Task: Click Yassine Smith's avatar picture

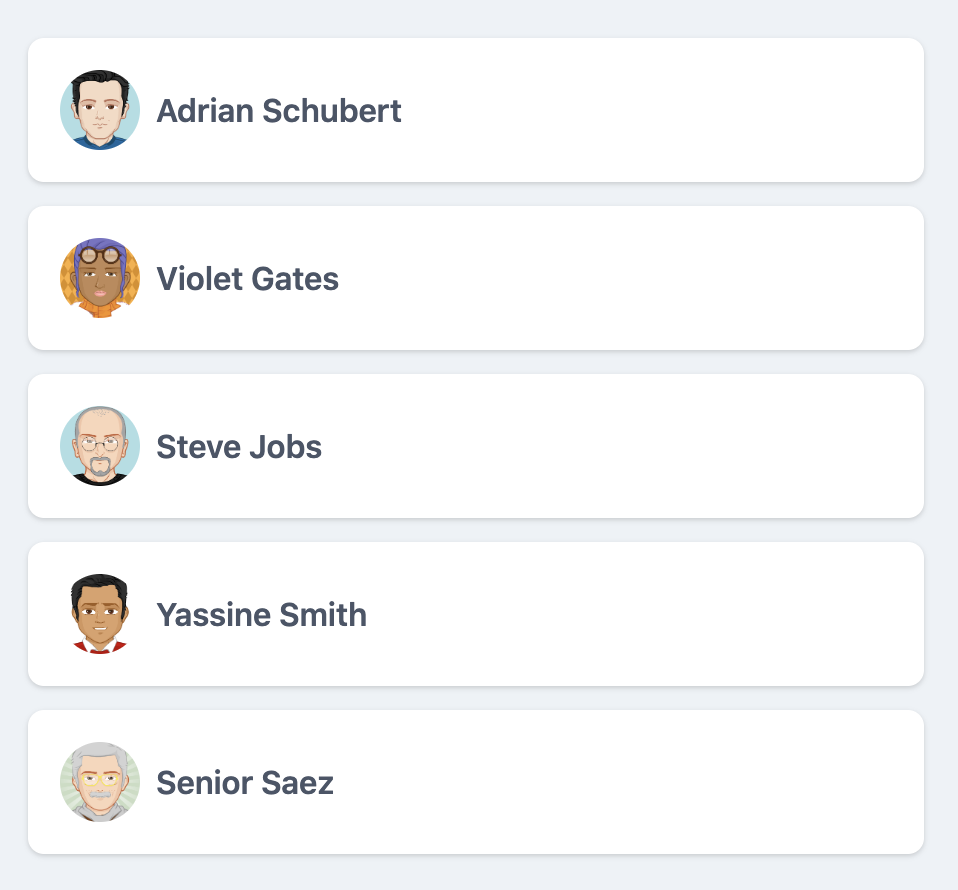Action: pos(100,614)
